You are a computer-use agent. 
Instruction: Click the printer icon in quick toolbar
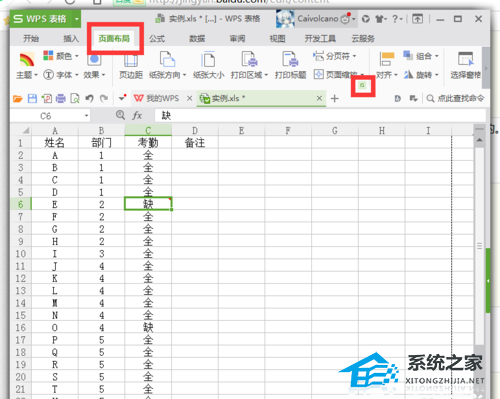click(61, 99)
